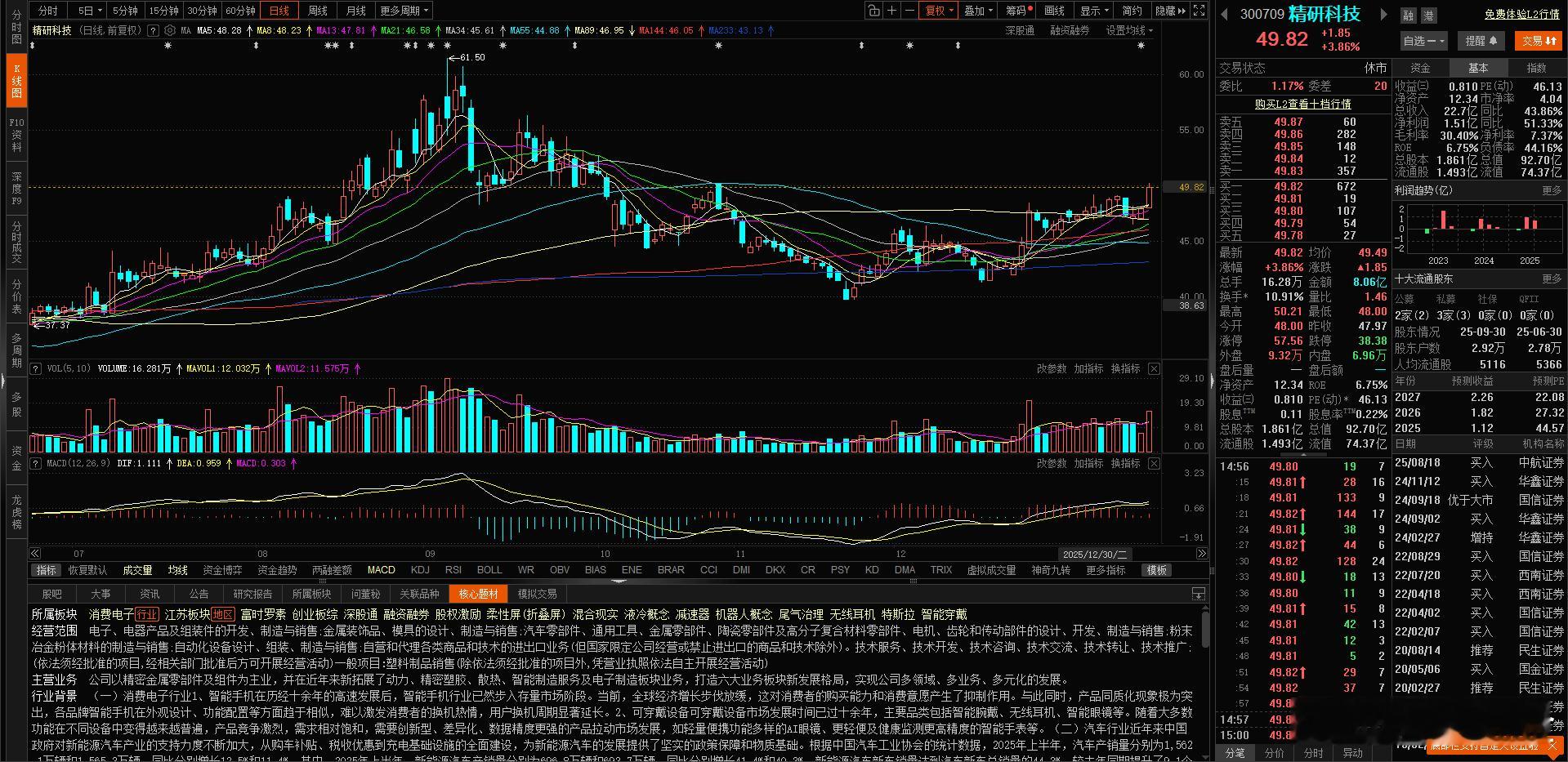The width and height of the screenshot is (1568, 762).
Task: Open the 分价表 sidebar view
Action: point(16,296)
